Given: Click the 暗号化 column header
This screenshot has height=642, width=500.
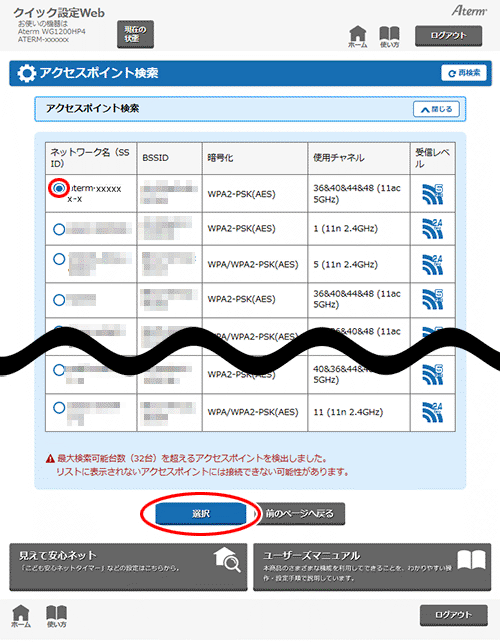Looking at the screenshot, I should (255, 158).
